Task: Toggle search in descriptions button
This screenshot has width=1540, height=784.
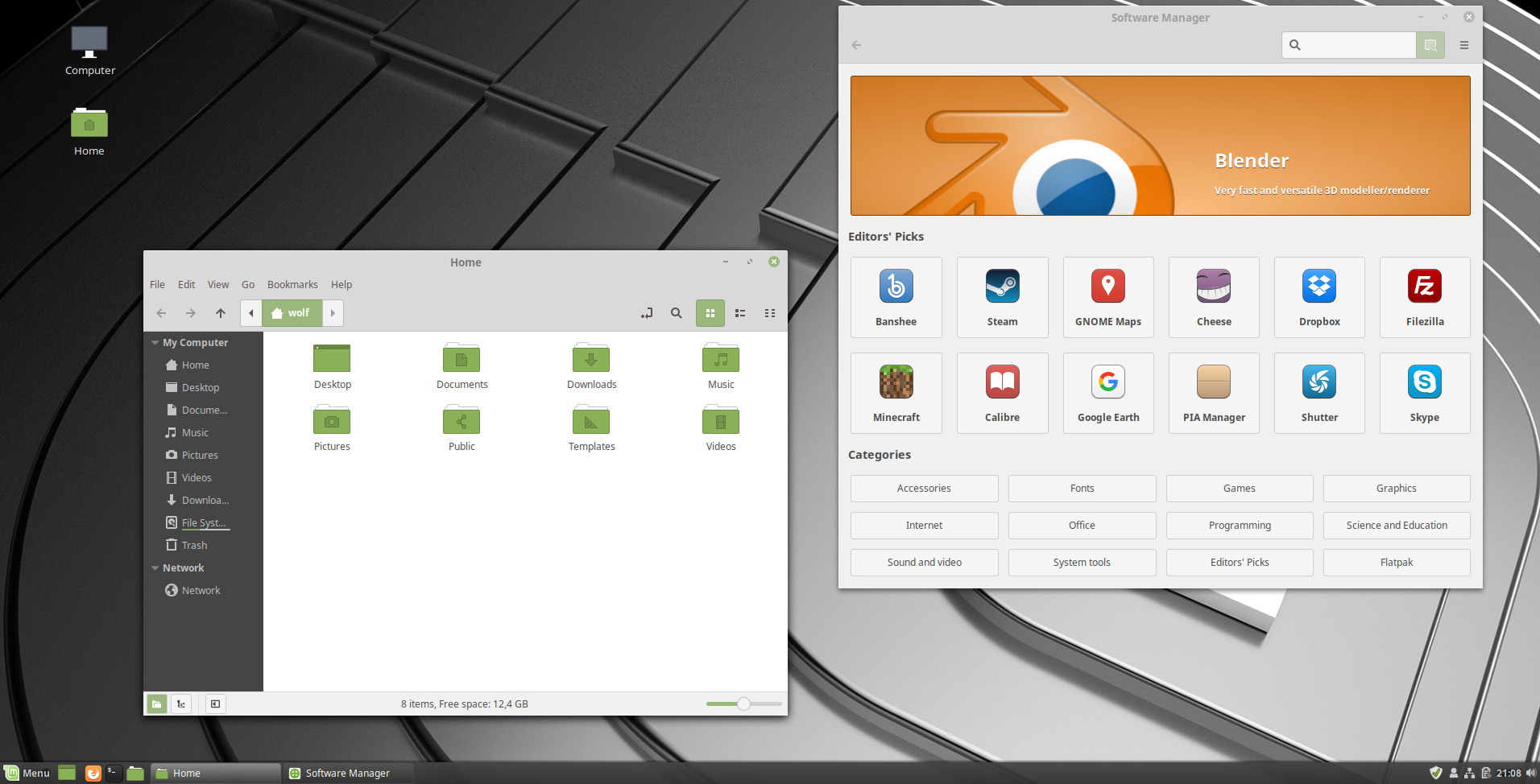Action: (1430, 45)
